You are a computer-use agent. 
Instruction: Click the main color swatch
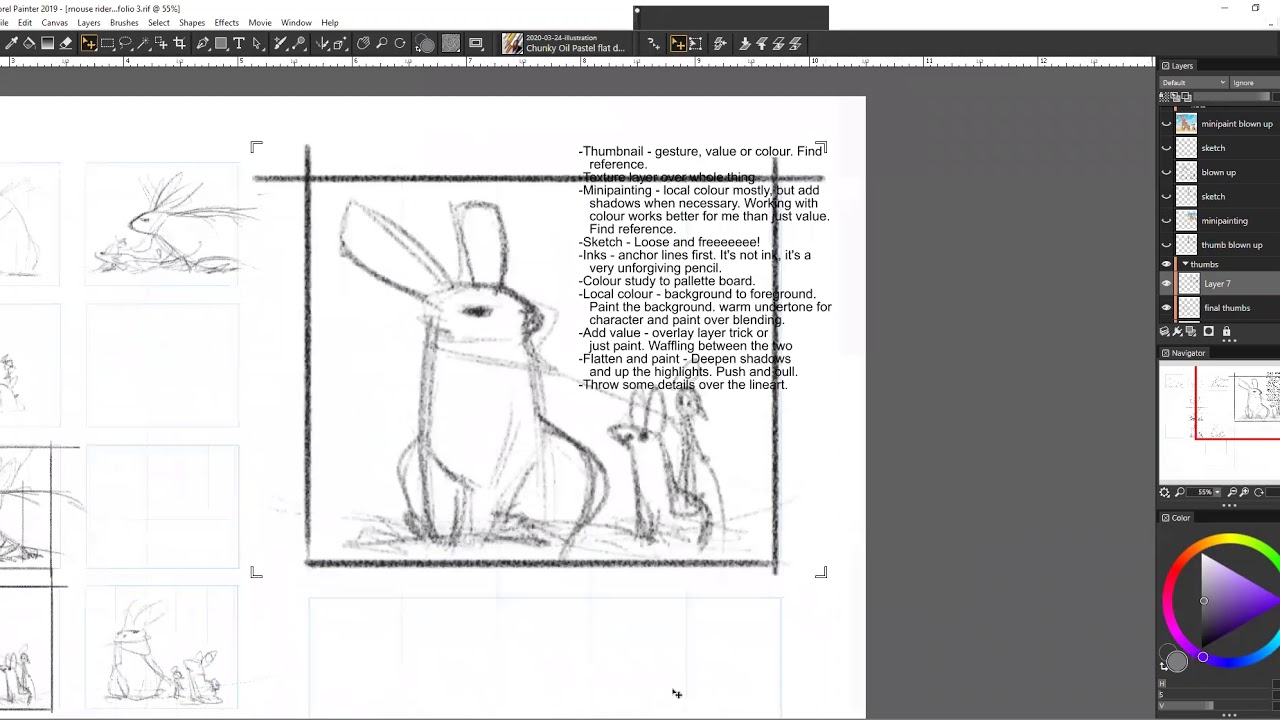tap(1177, 660)
